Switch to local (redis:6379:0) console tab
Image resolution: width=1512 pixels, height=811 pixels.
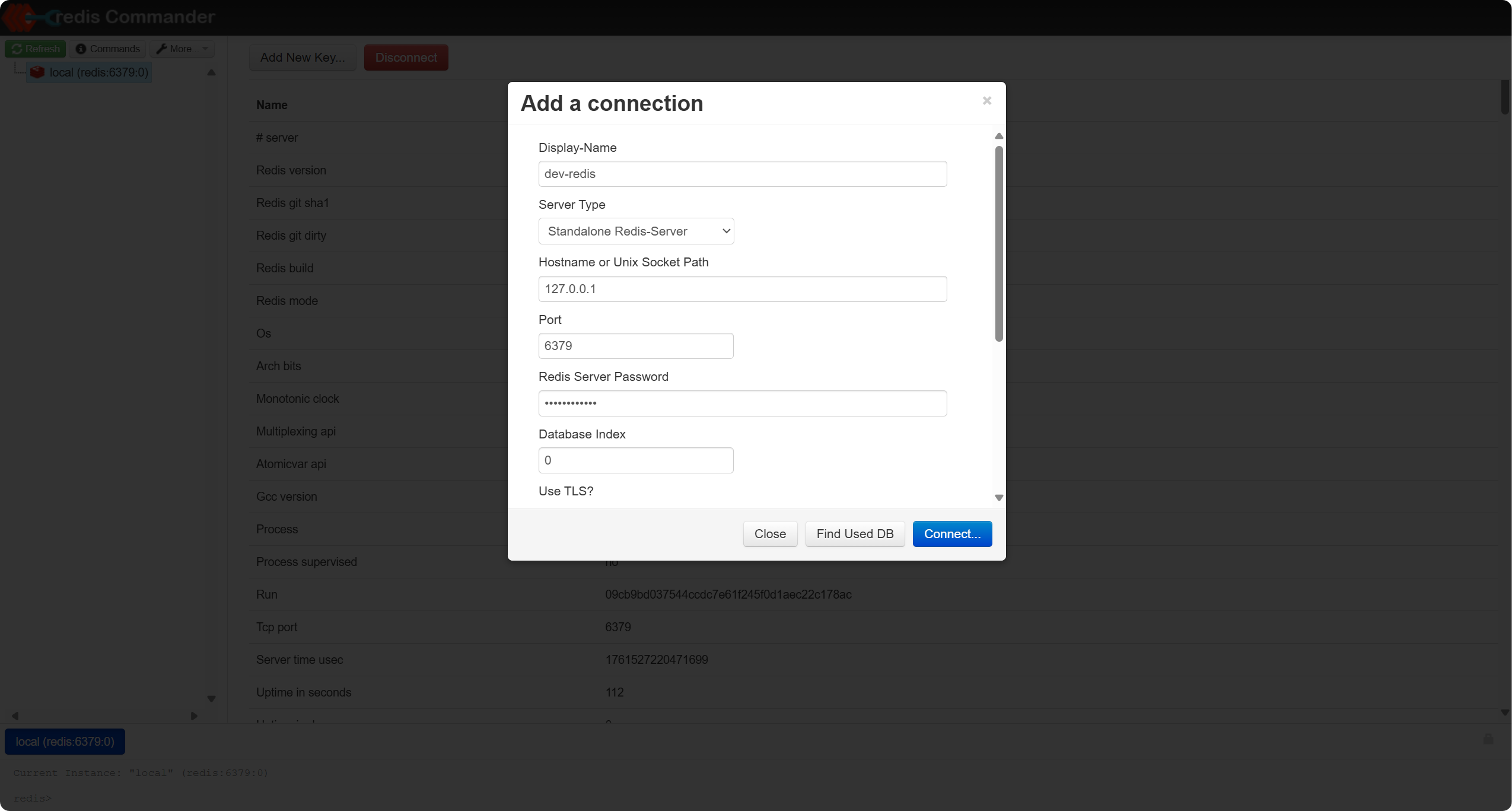[65, 742]
